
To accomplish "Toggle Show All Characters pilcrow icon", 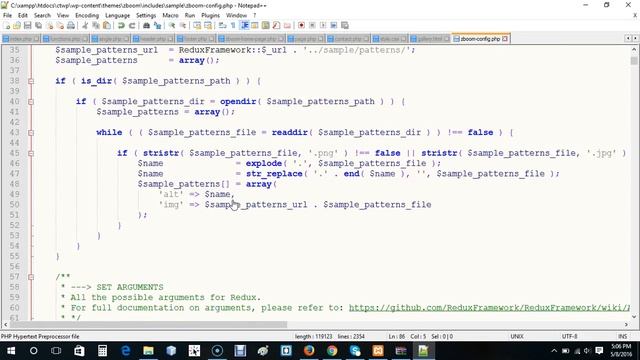I will (233, 26).
